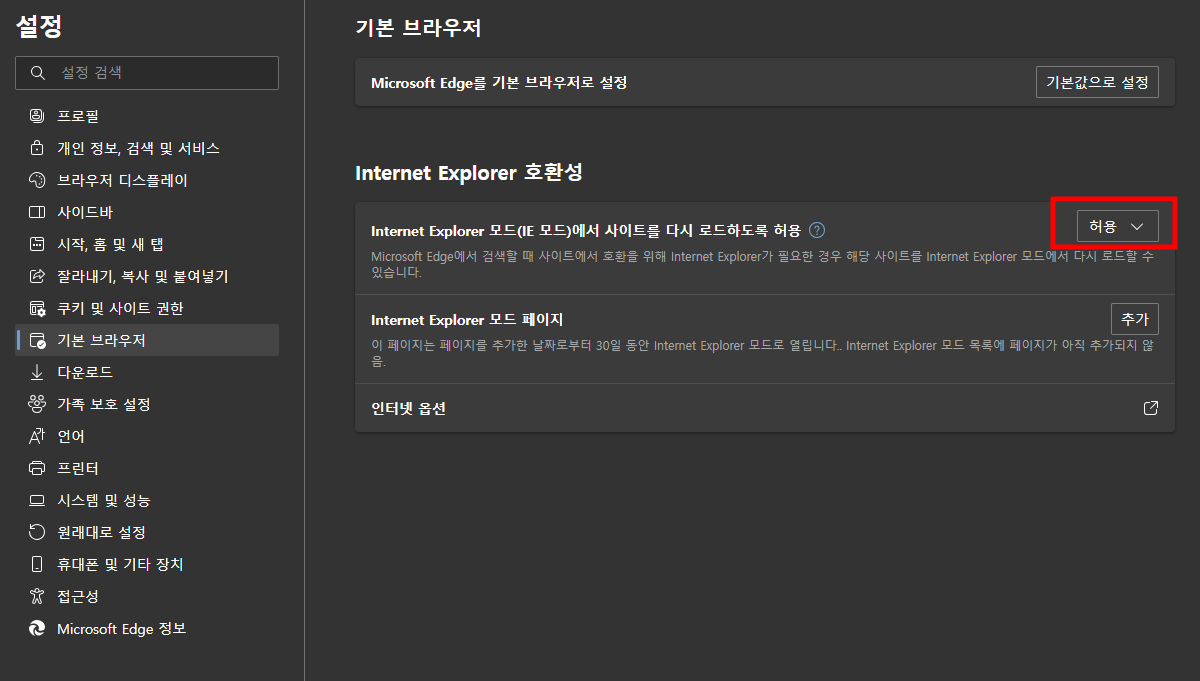Open 브라우저 디스플레이 settings

coord(148,180)
